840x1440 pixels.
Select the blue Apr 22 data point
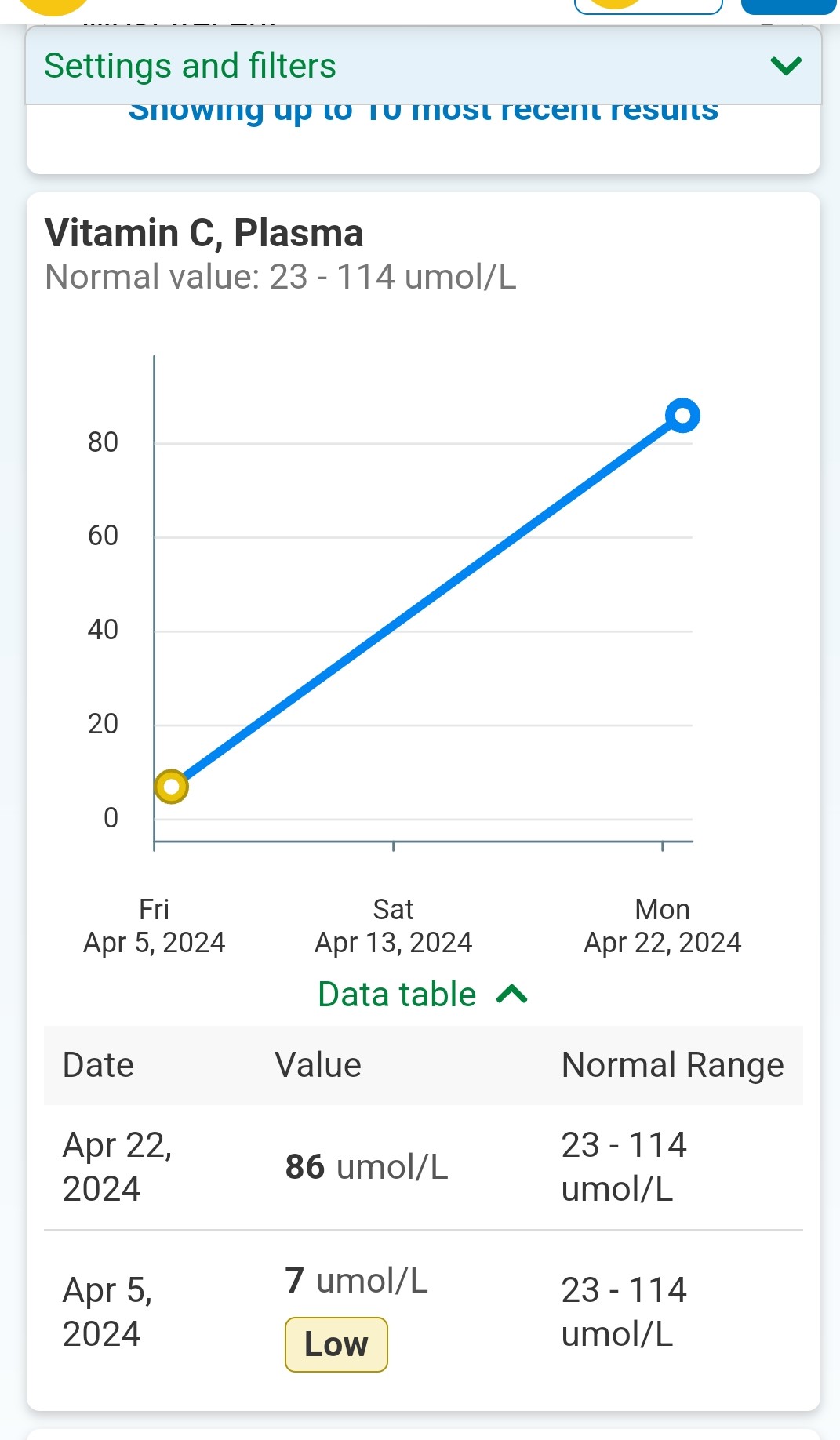(x=682, y=415)
